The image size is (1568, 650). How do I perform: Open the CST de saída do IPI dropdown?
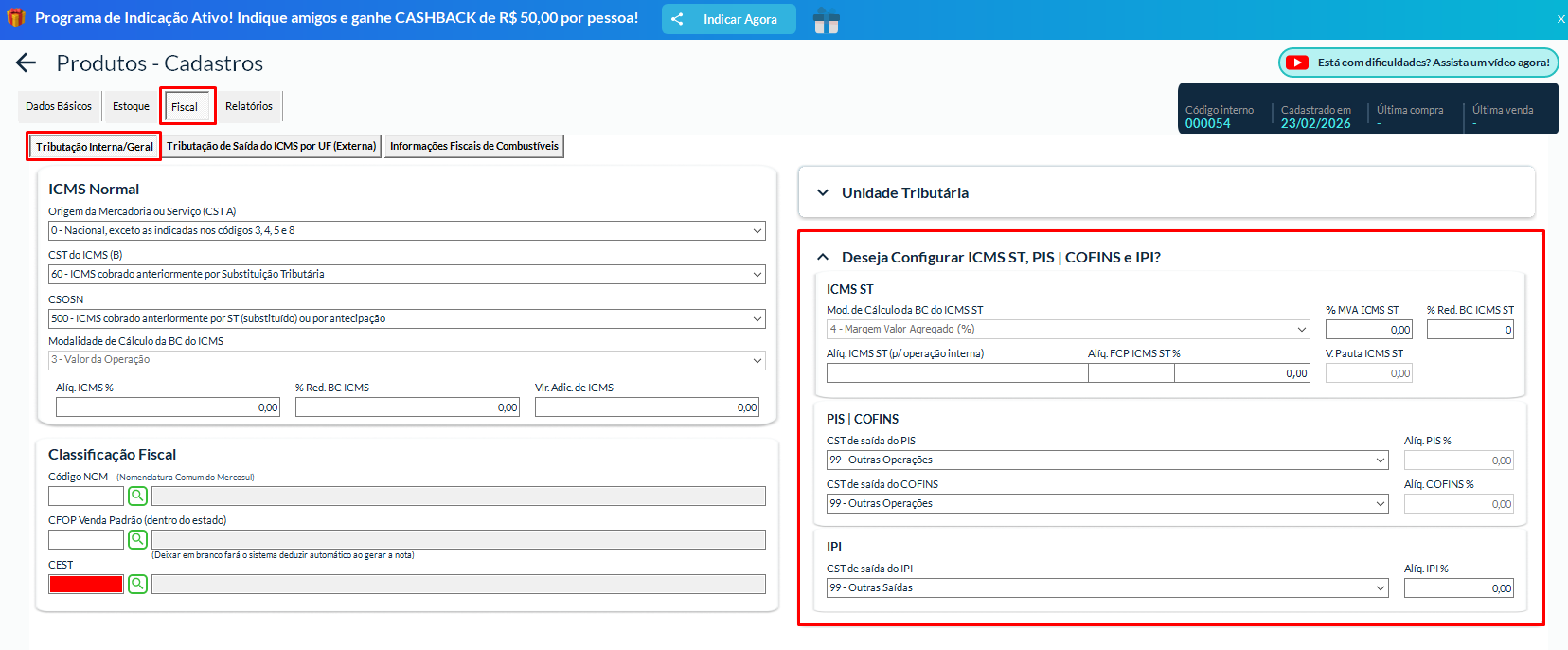(1106, 588)
